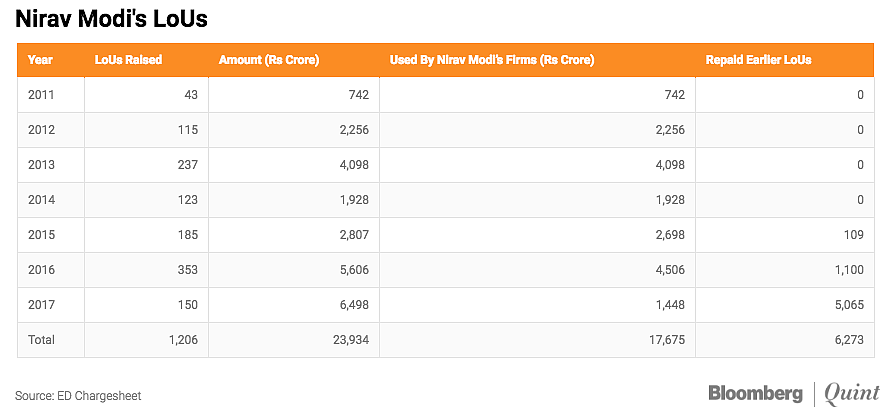Click the 1,206 total LoUs cell
The image size is (884, 420).
pos(184,339)
